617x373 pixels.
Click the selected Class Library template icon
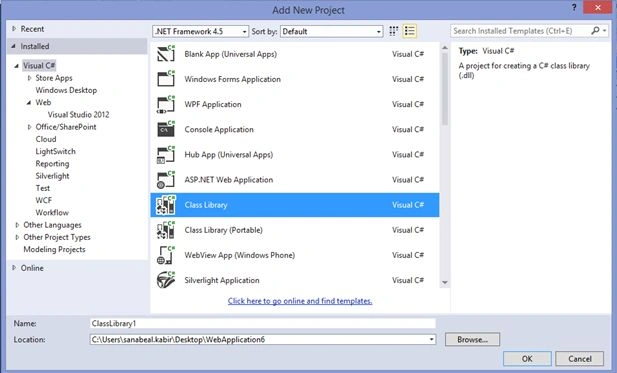coord(166,205)
